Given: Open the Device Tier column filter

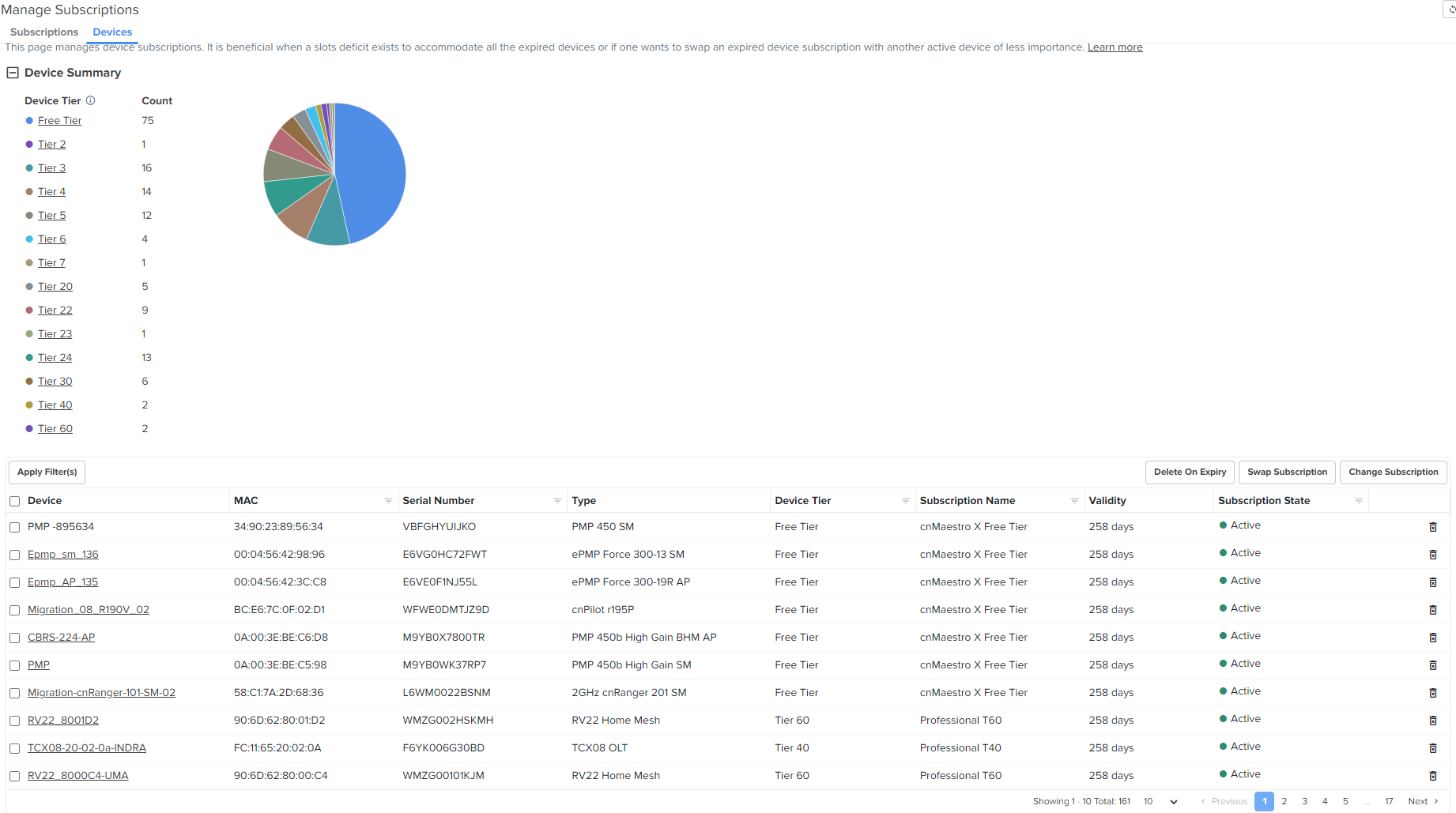Looking at the screenshot, I should click(905, 501).
